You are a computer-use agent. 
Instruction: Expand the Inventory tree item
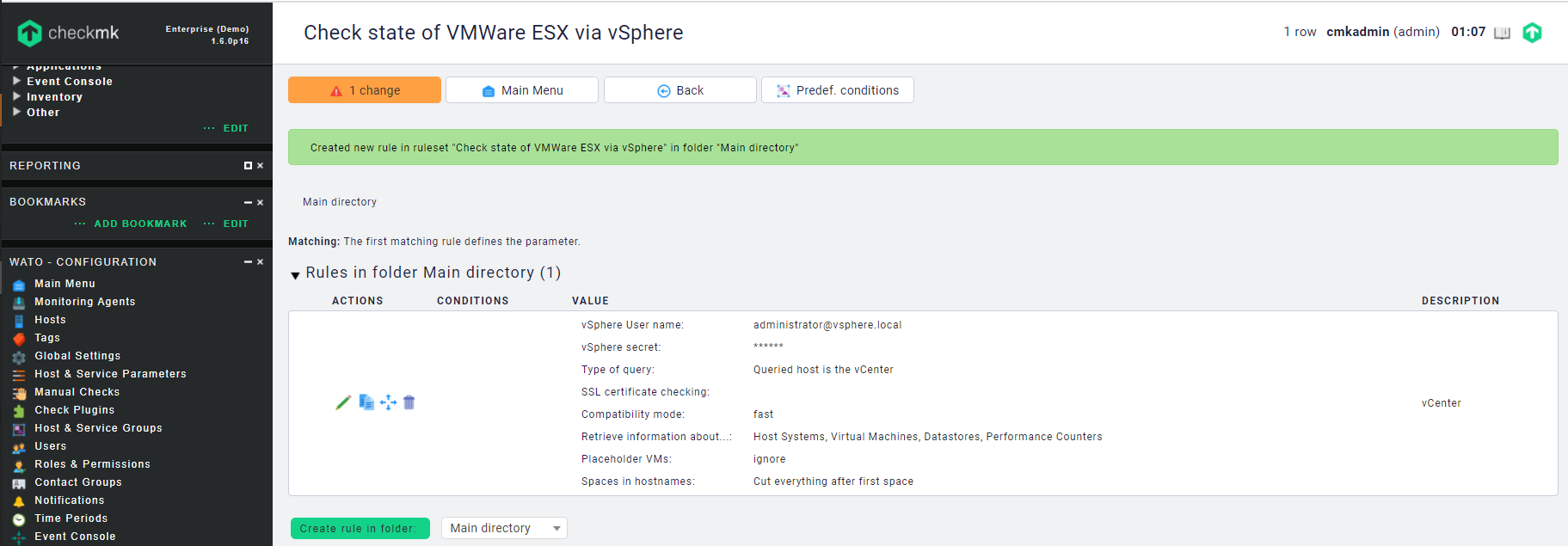click(16, 96)
